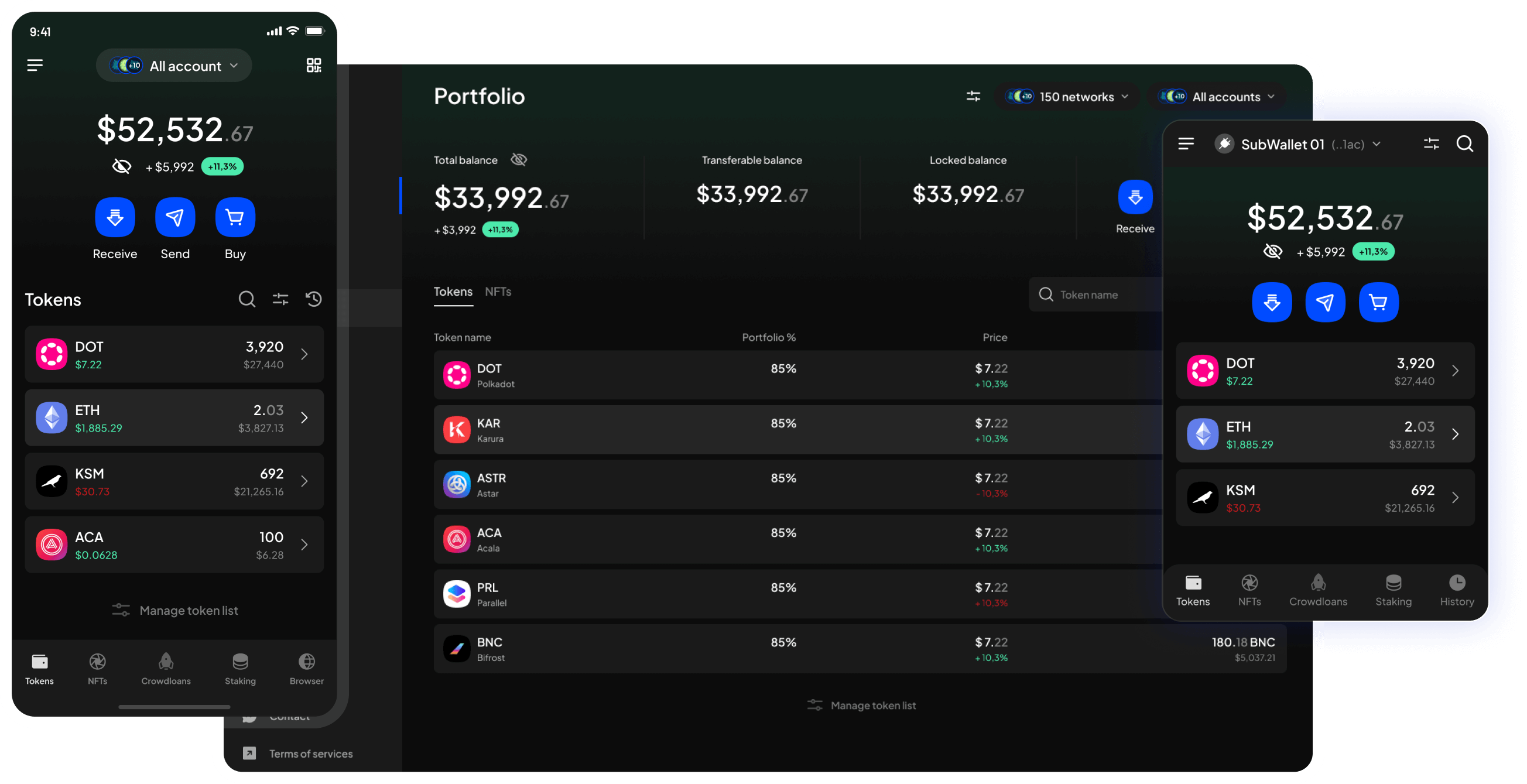The width and height of the screenshot is (1527, 784).
Task: Open SubWallet 01 account dropdown
Action: 1298,144
